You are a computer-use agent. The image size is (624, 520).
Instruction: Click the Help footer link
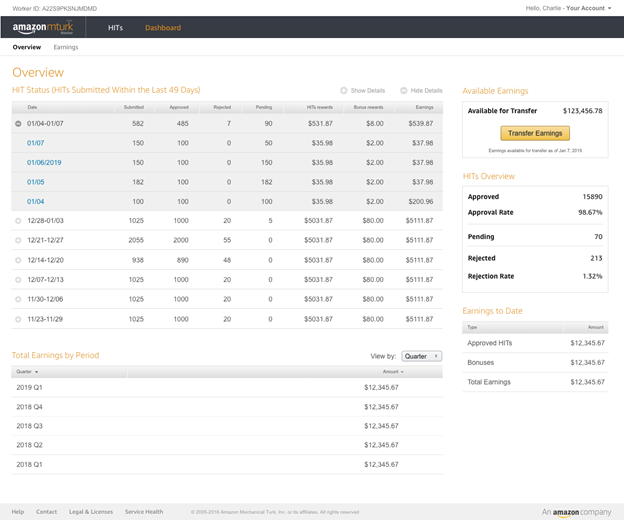click(x=18, y=512)
